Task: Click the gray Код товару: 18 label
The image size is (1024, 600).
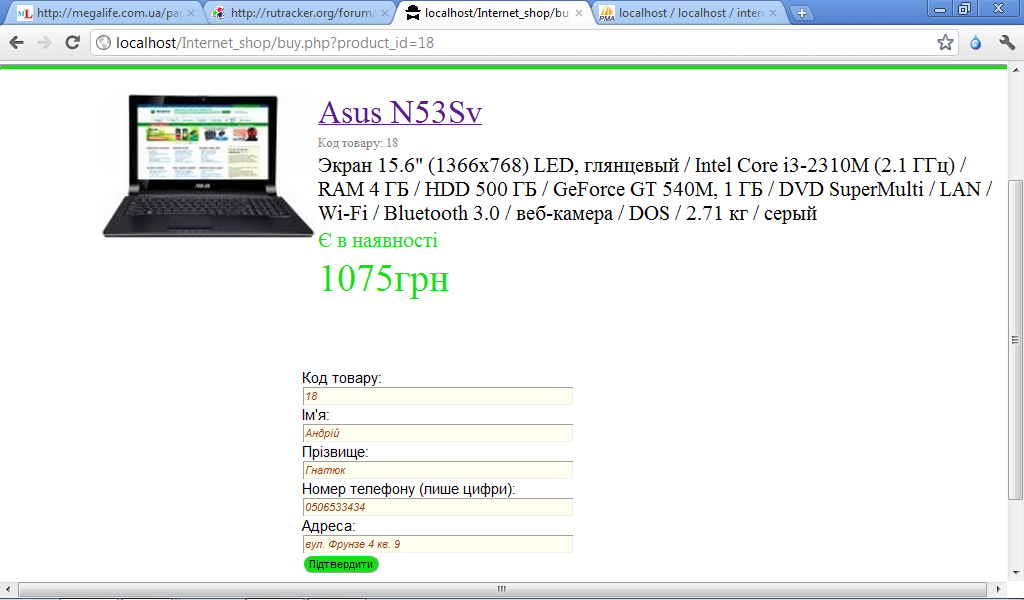Action: point(358,142)
